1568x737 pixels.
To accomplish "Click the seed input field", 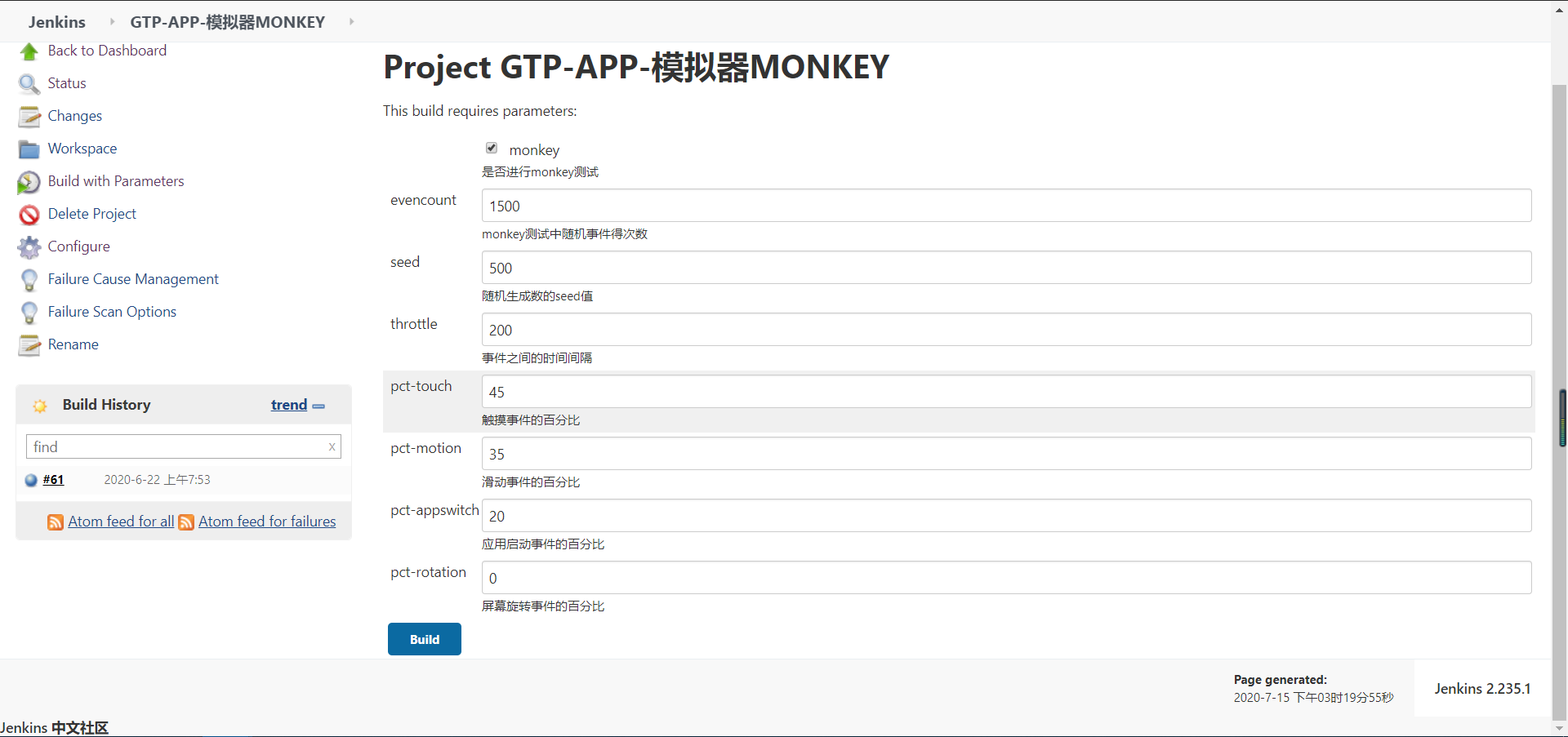I will point(1006,268).
